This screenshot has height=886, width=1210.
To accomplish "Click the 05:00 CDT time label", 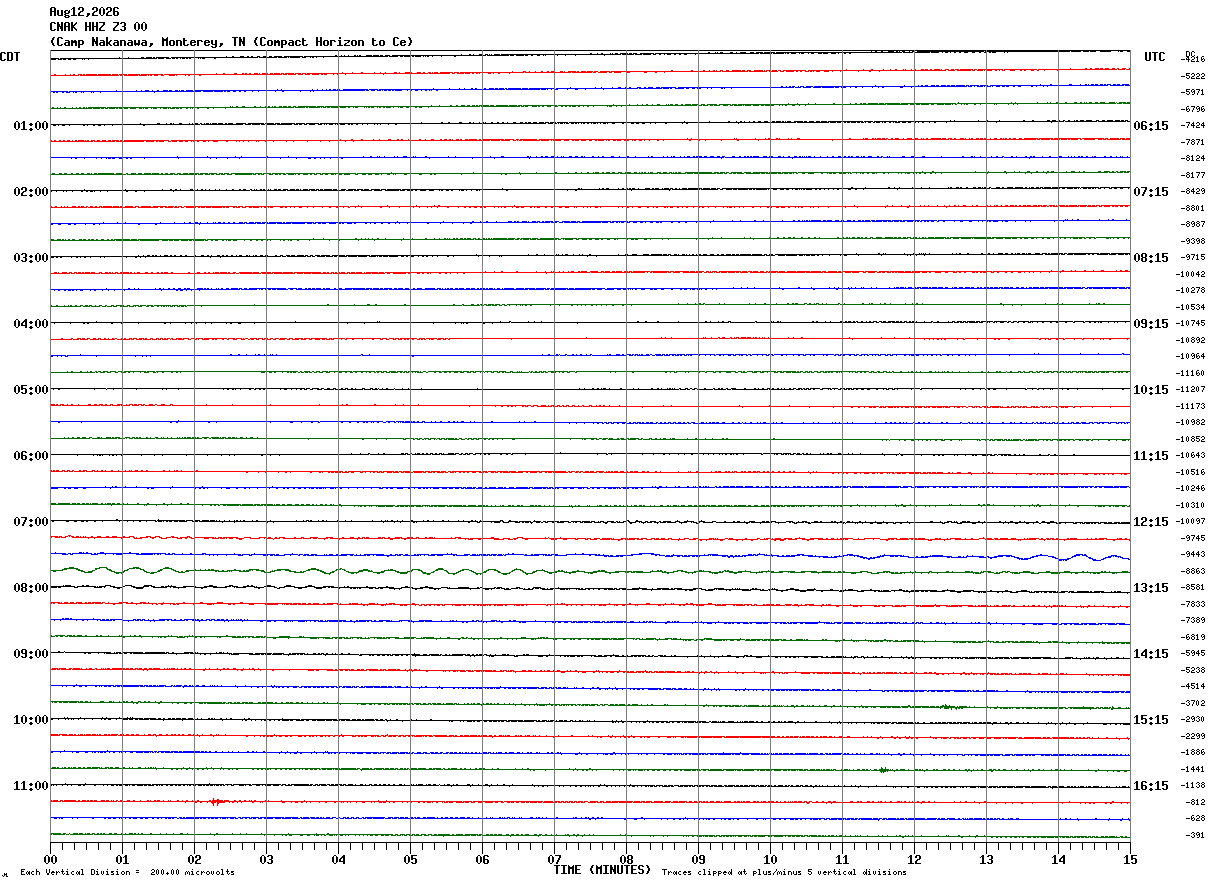I will [x=31, y=390].
